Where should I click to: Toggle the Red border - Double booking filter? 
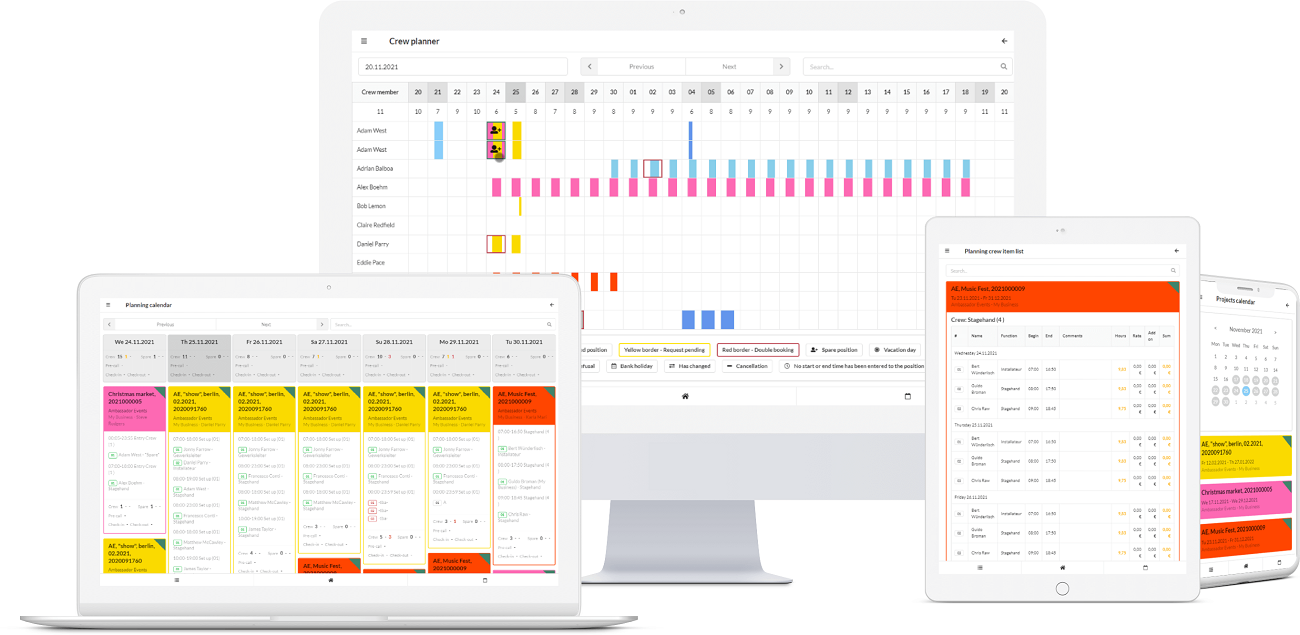tap(759, 349)
